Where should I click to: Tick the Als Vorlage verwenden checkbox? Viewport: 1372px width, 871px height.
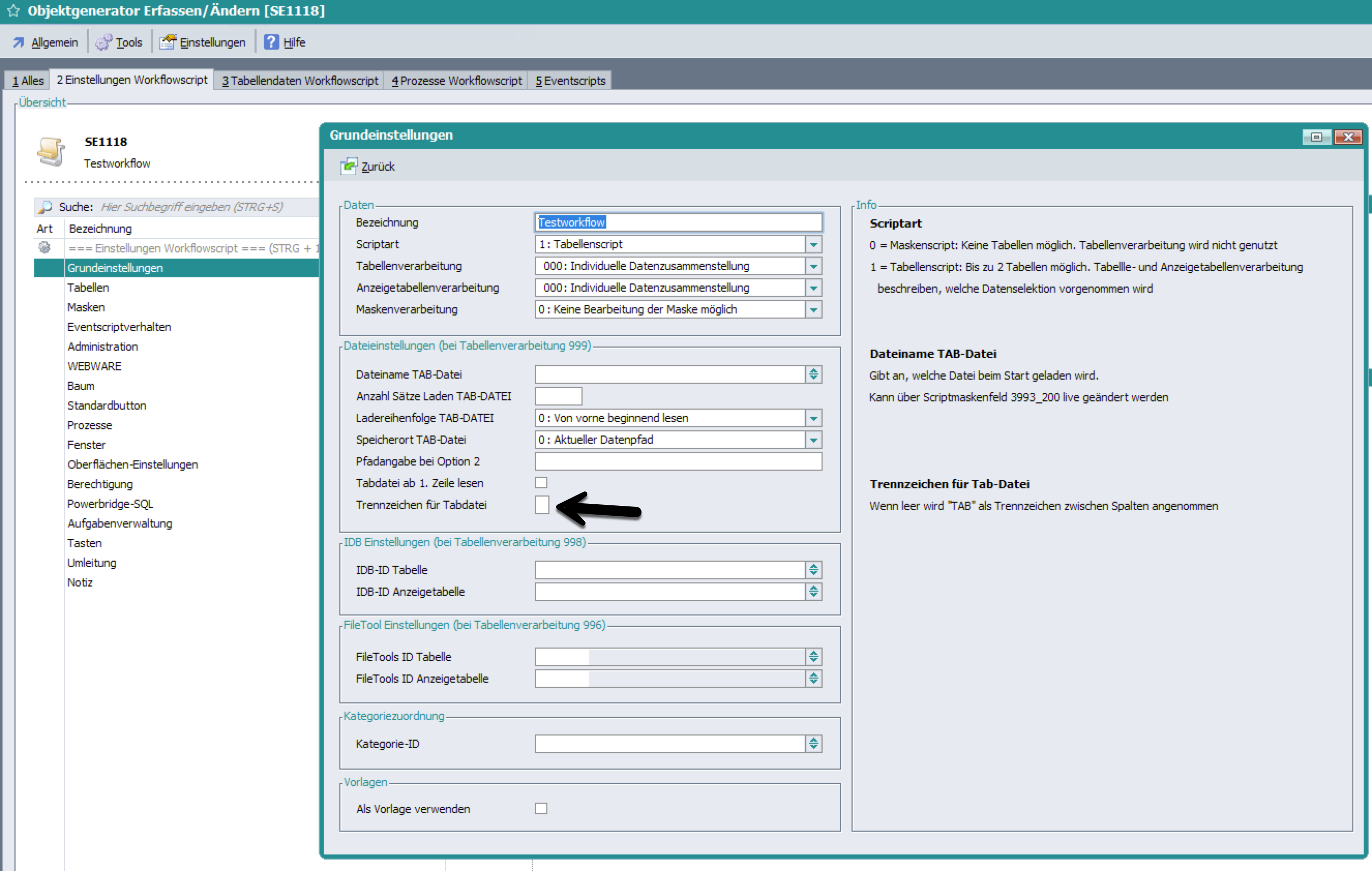click(x=541, y=808)
